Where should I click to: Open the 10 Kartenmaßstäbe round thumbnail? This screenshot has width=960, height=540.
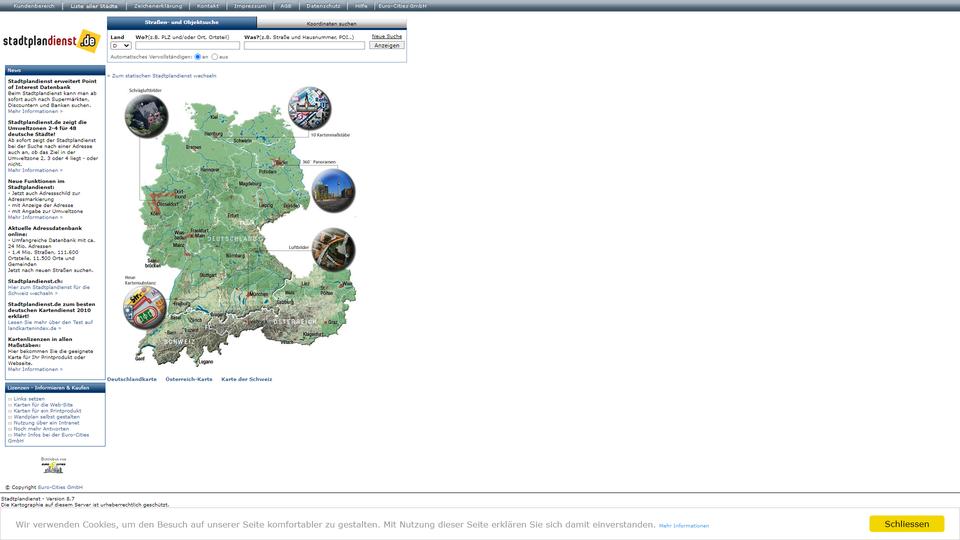[x=309, y=108]
